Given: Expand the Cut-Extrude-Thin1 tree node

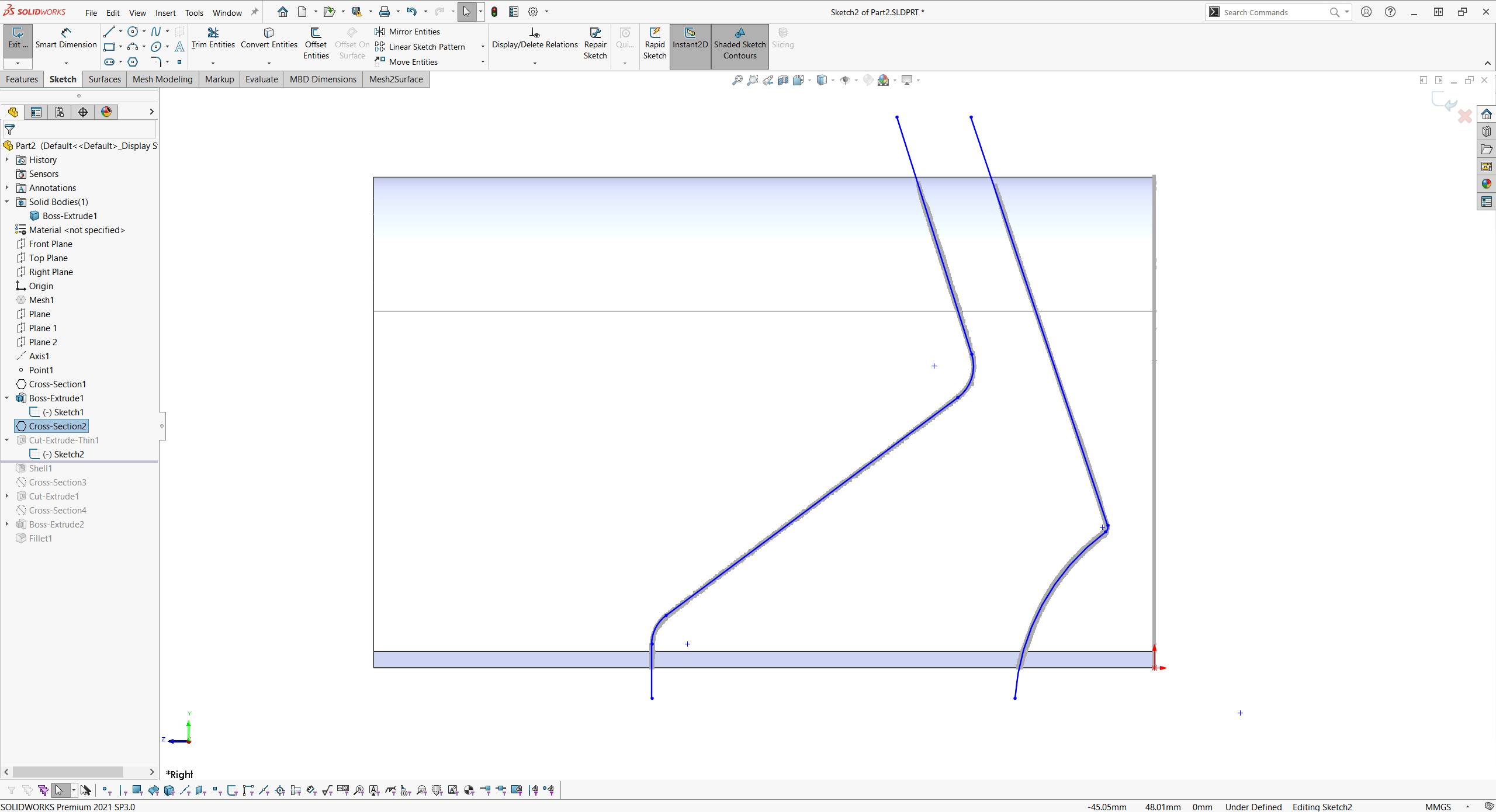Looking at the screenshot, I should (x=8, y=440).
